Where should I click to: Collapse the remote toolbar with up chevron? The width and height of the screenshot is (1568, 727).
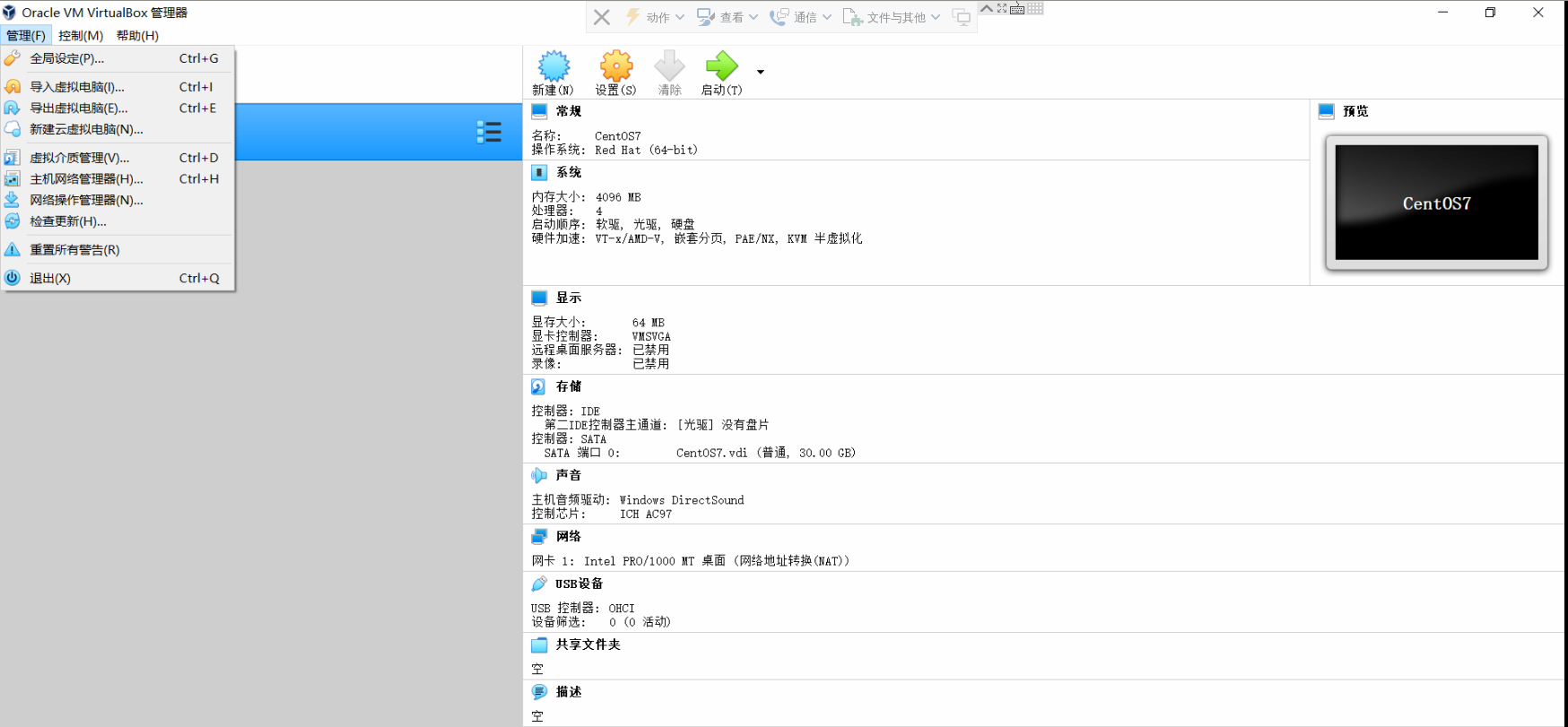point(987,8)
